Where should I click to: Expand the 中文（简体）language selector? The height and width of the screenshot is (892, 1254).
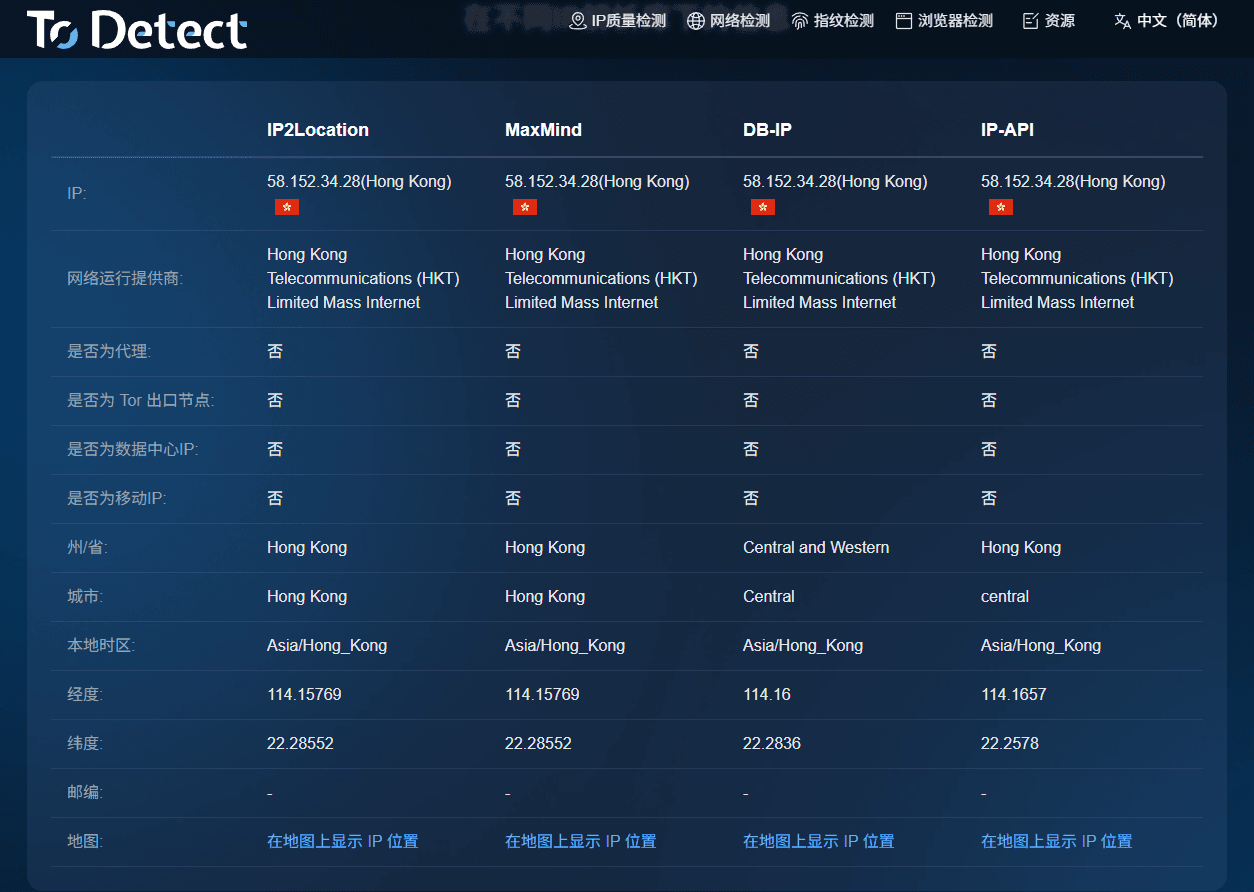tap(1166, 21)
